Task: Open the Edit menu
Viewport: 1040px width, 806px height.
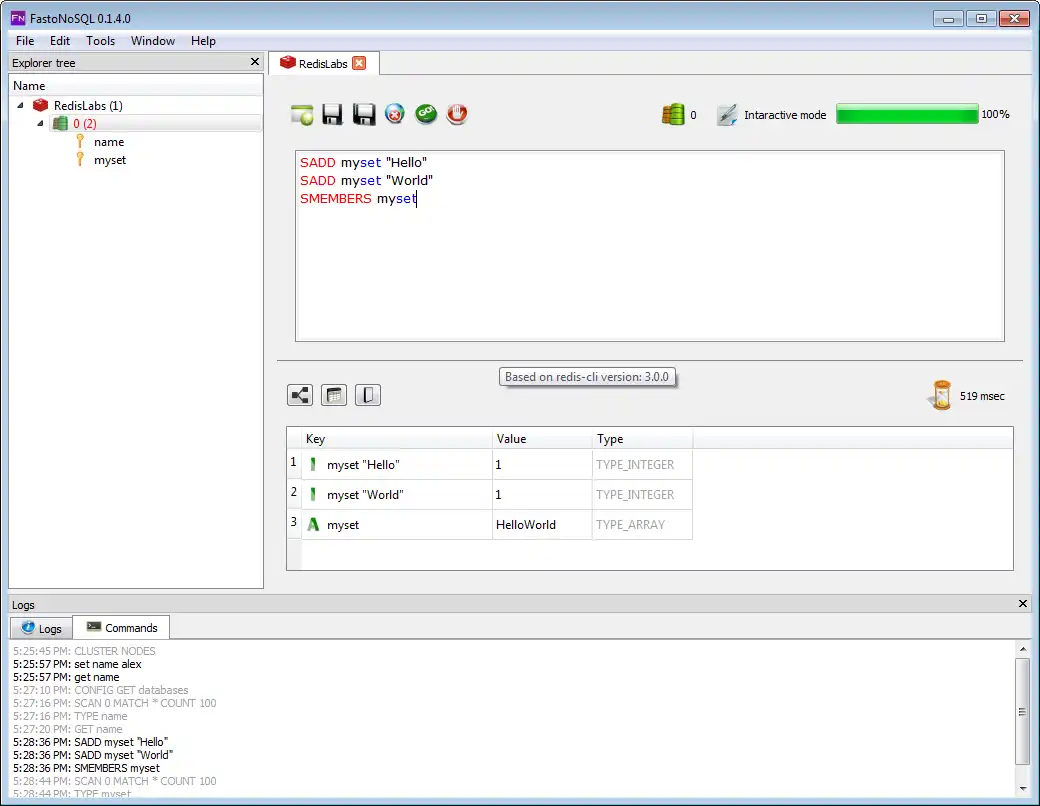Action: click(60, 40)
